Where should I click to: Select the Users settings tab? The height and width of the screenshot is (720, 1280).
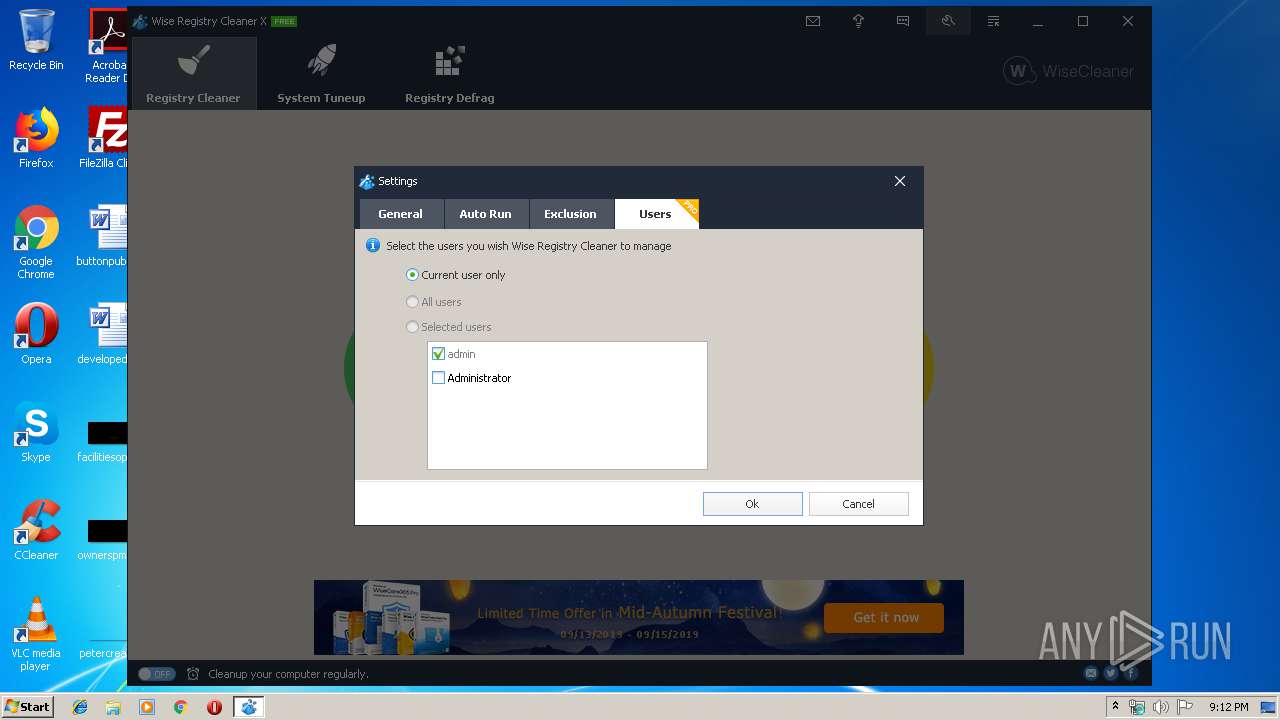point(656,214)
